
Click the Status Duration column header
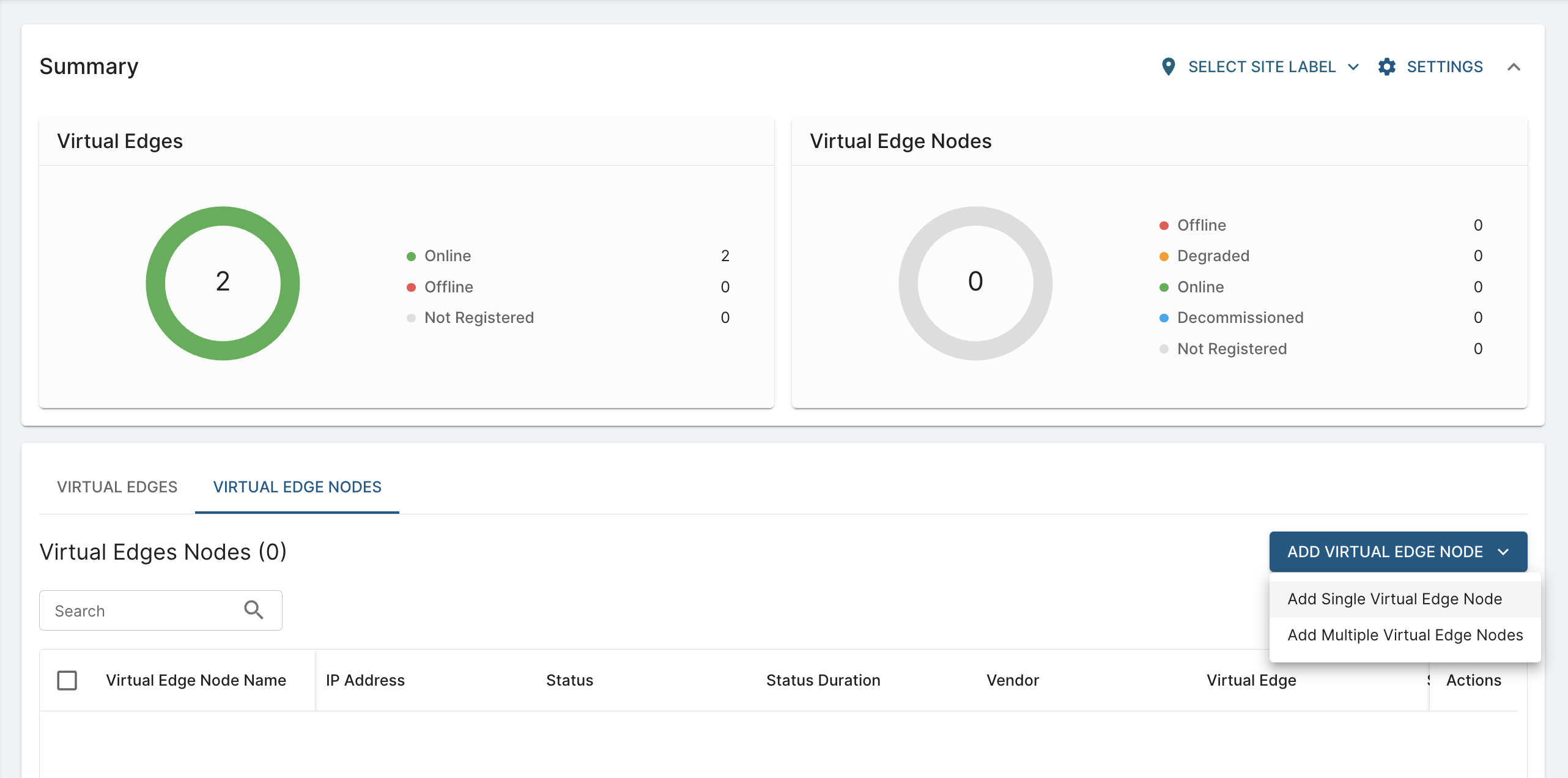tap(823, 680)
